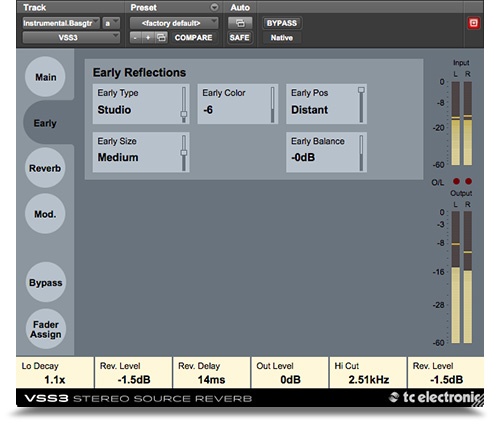Click the red target button in header
Viewport: 500px width, 427px height.
473,23
